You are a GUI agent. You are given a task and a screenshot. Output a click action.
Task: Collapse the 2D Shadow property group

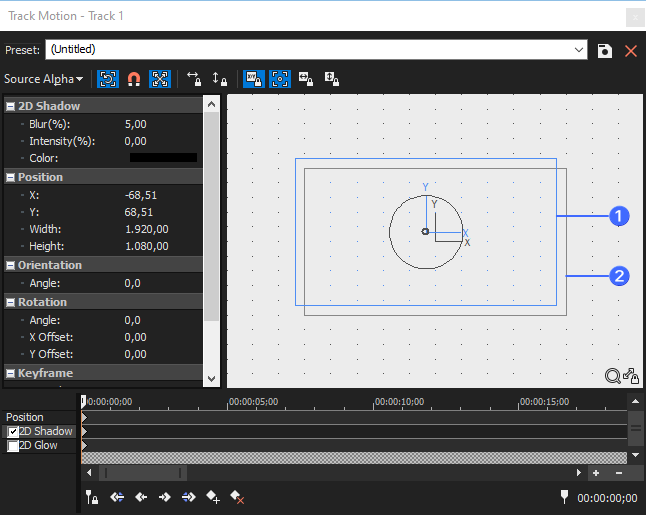pos(10,106)
